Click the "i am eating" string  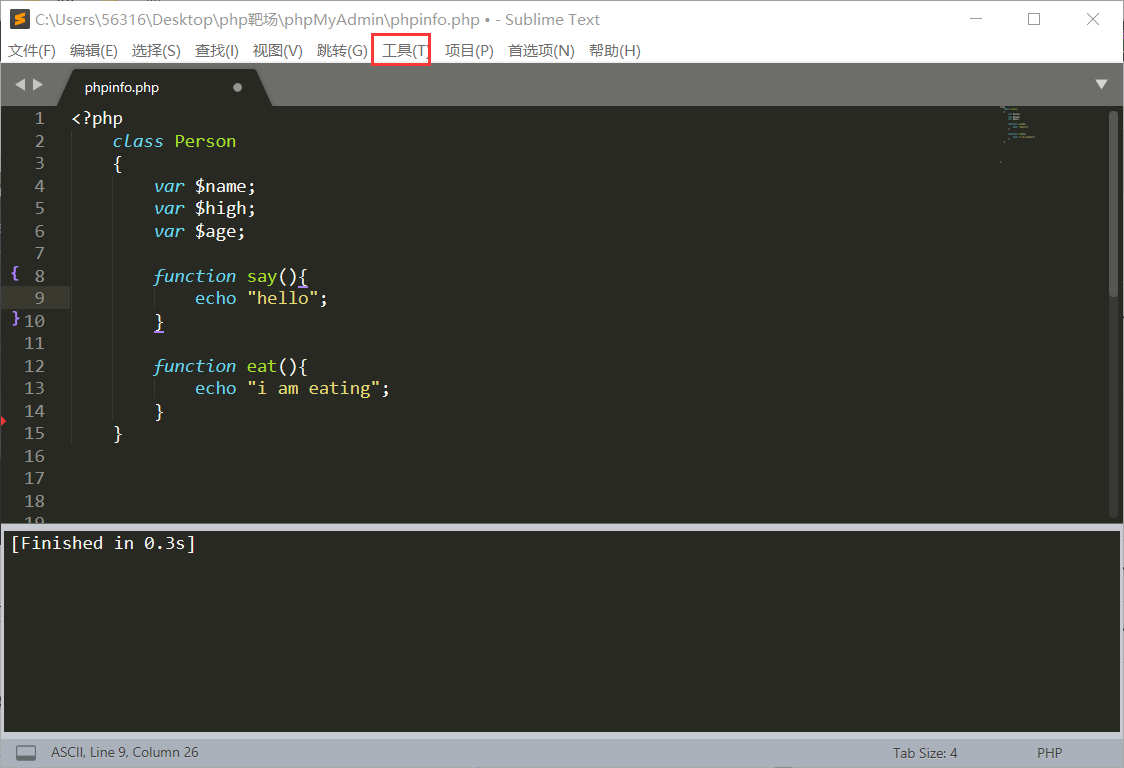pos(313,389)
